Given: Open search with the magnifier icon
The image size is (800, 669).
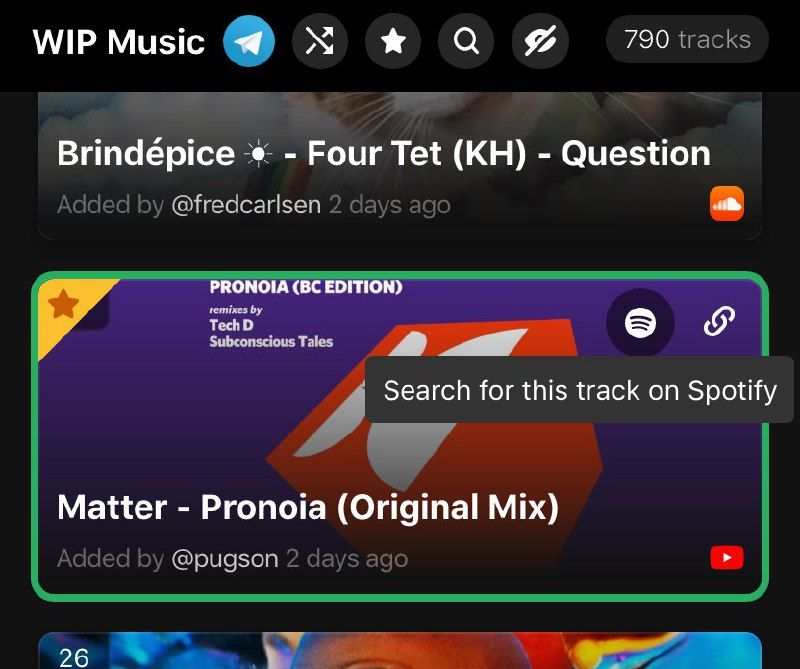Looking at the screenshot, I should pos(466,41).
